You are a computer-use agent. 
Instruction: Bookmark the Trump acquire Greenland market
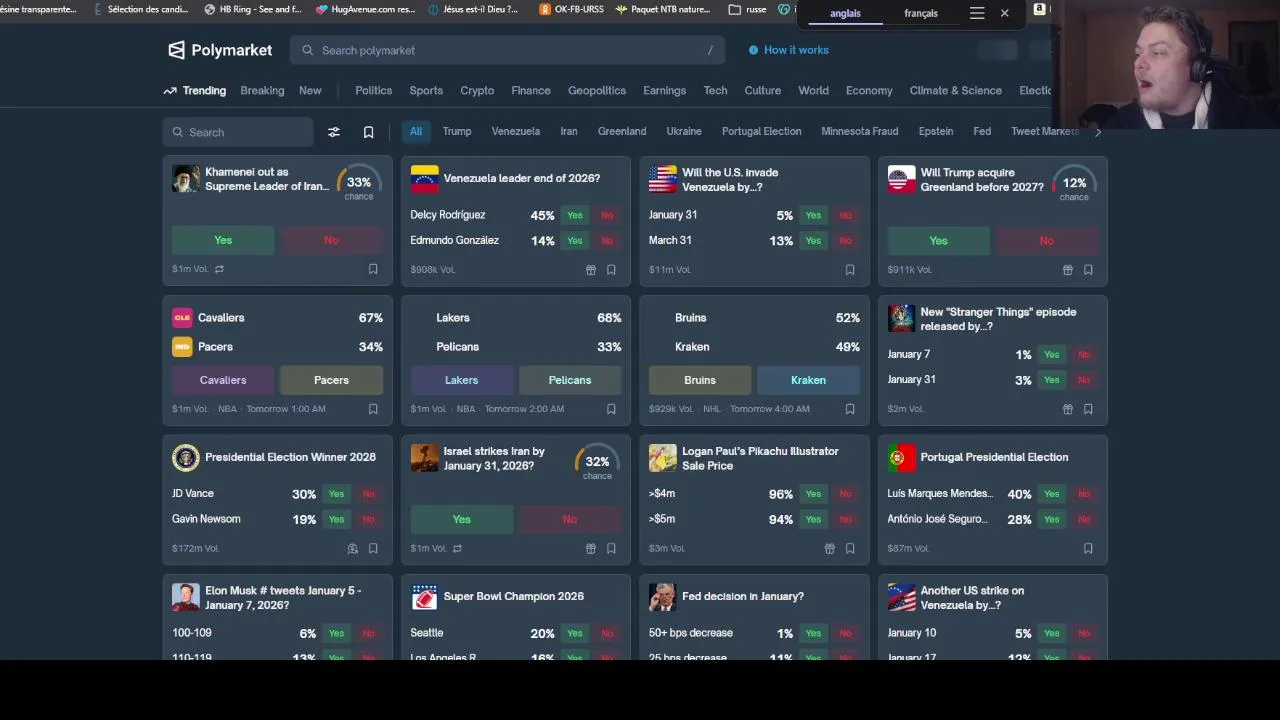coord(1088,270)
